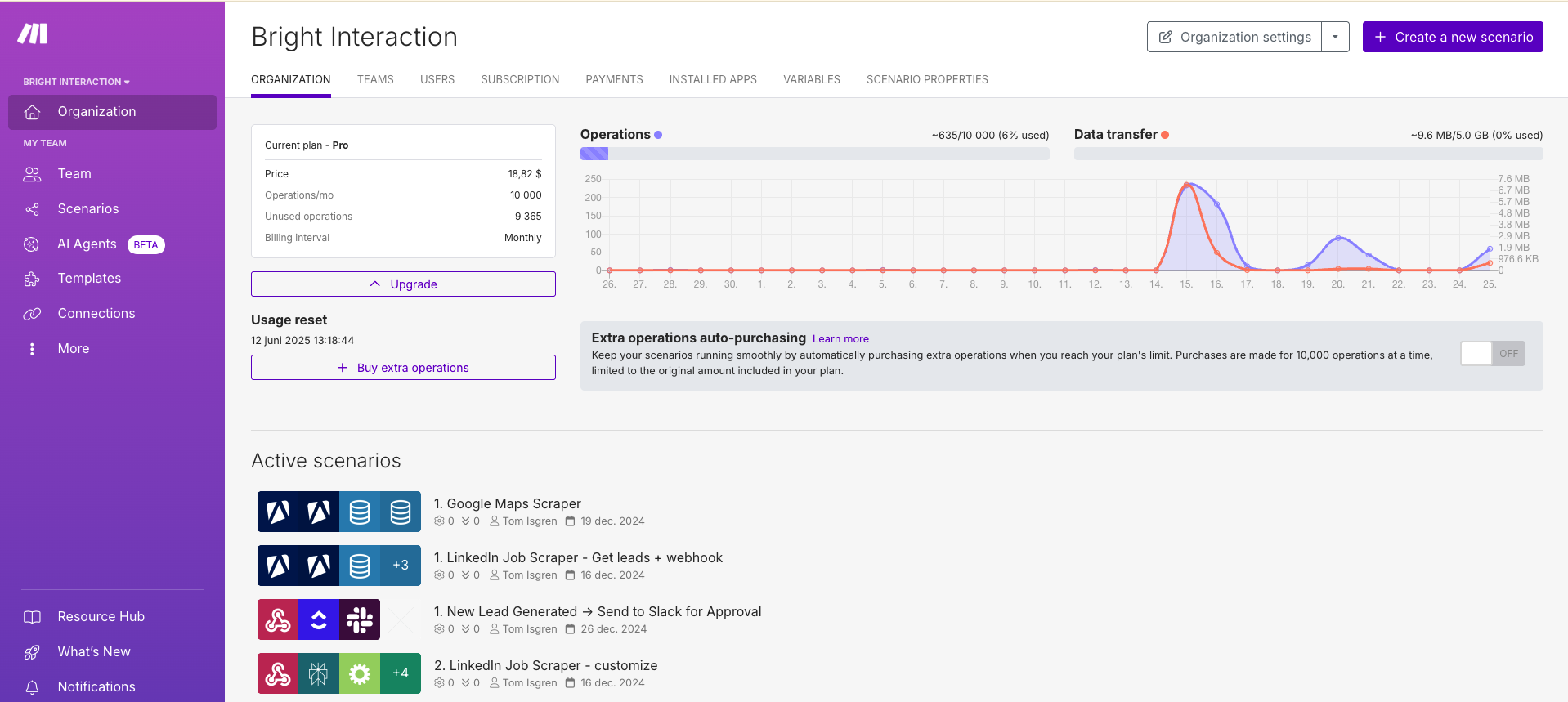The height and width of the screenshot is (702, 1568).
Task: Open Organization home in sidebar
Action: [x=112, y=112]
